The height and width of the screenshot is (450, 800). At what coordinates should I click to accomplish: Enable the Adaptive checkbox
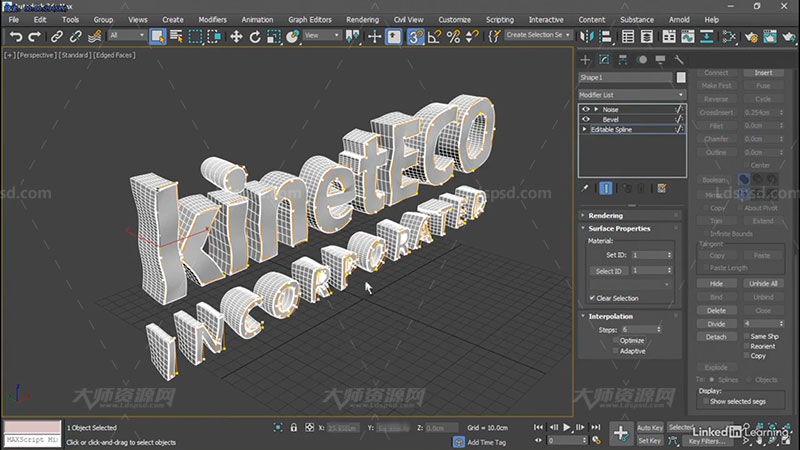pos(615,351)
